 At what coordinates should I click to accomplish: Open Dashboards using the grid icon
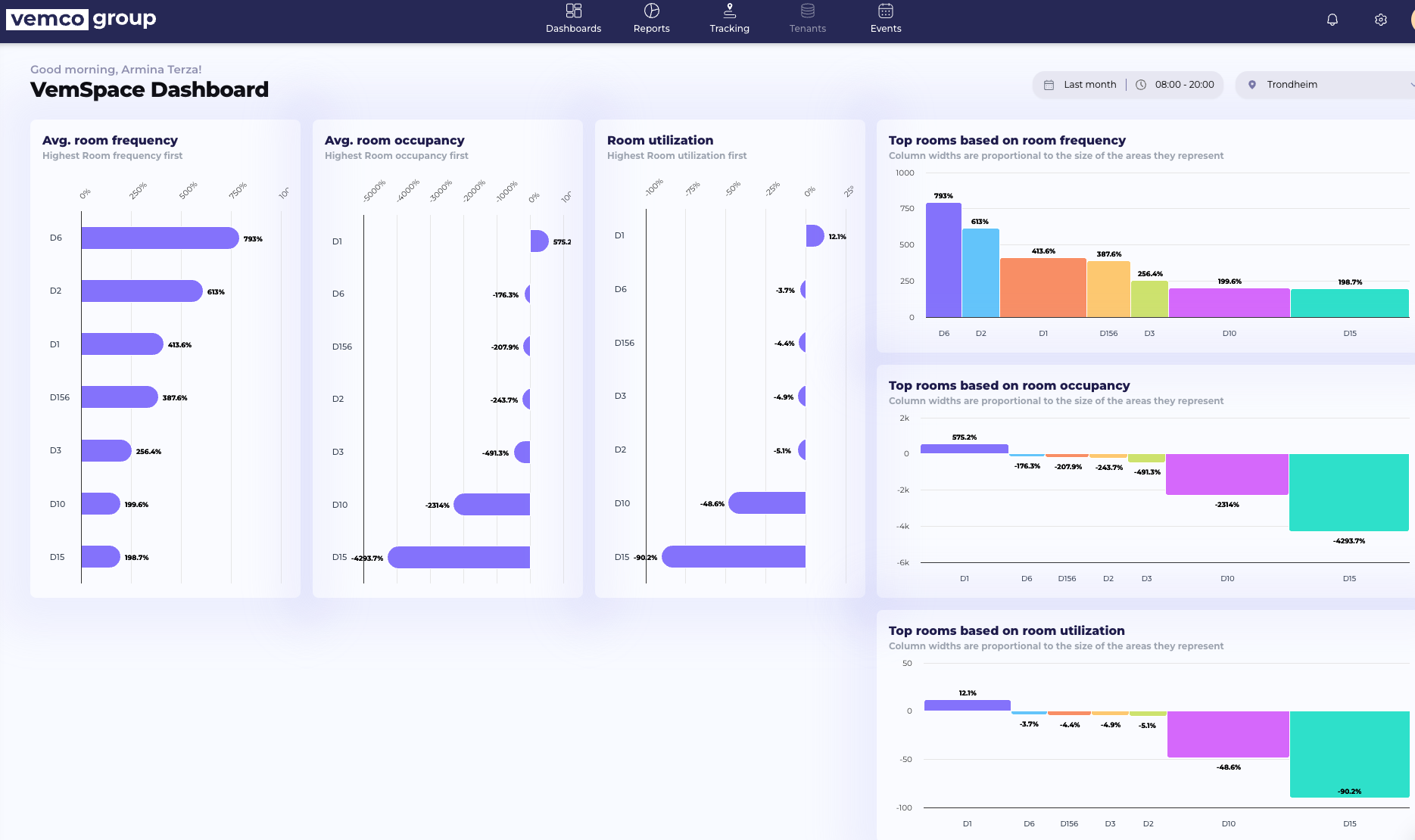[x=573, y=11]
